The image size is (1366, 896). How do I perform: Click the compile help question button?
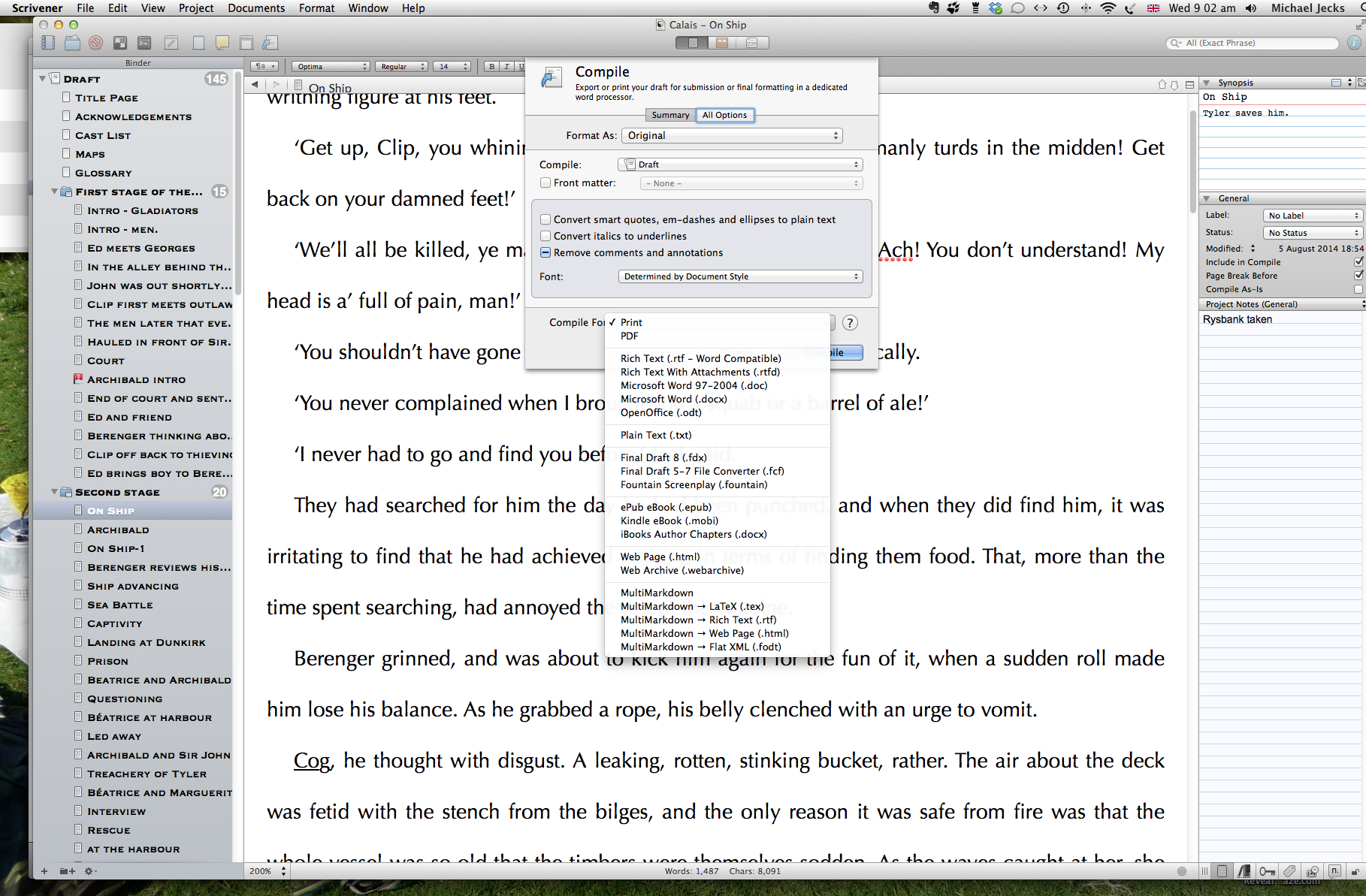(850, 323)
